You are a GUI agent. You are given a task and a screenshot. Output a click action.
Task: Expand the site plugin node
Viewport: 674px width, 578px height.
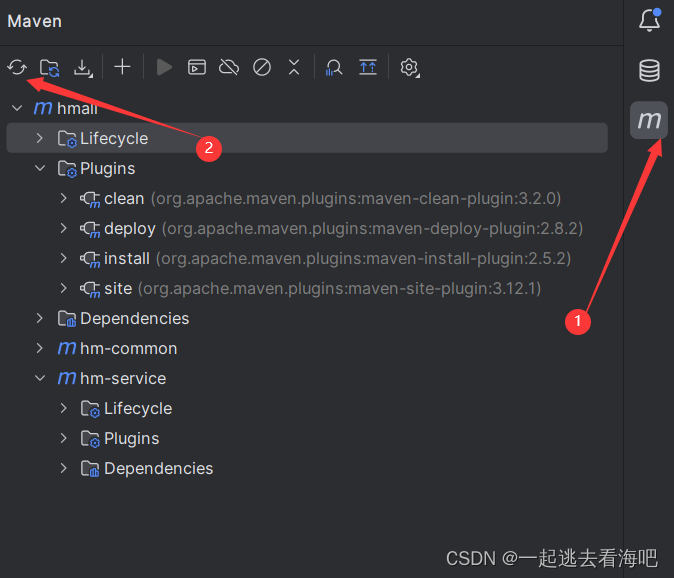64,288
